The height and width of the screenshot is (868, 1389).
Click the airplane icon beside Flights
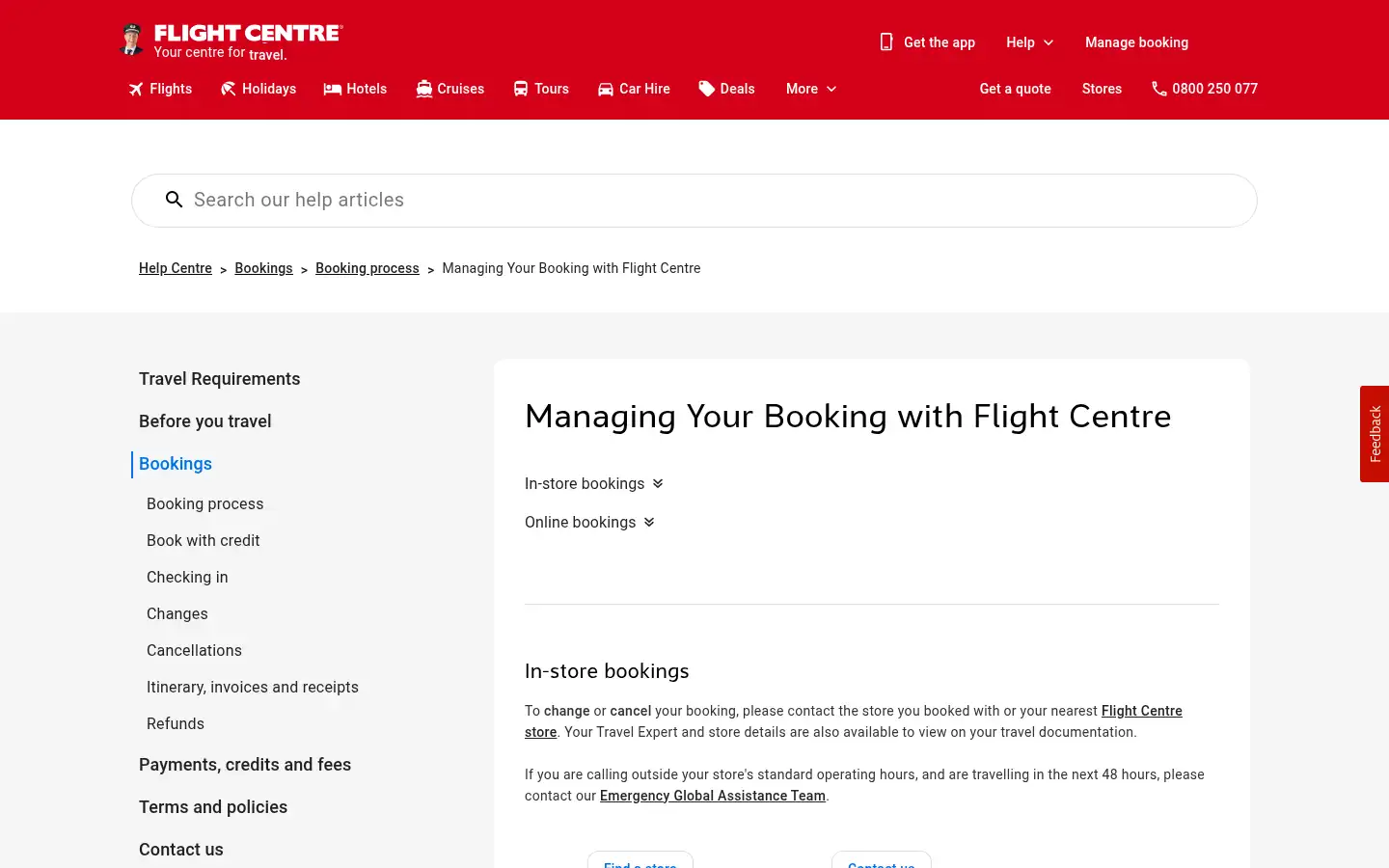click(136, 89)
